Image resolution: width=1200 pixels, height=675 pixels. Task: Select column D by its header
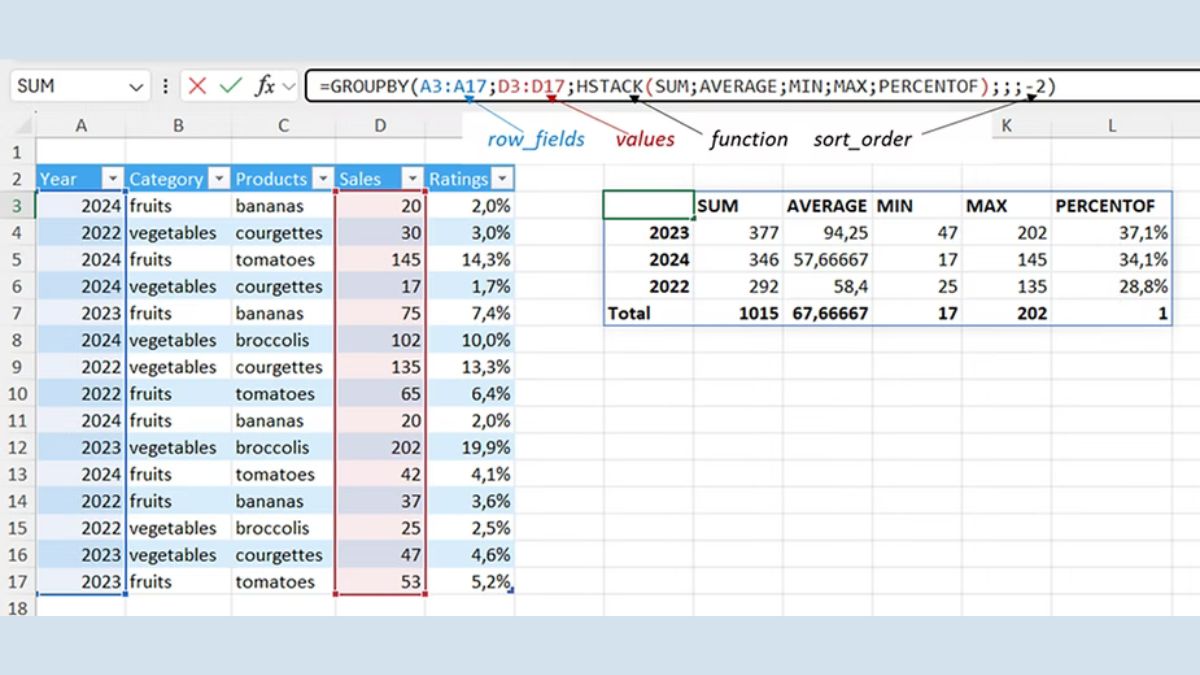click(x=380, y=126)
